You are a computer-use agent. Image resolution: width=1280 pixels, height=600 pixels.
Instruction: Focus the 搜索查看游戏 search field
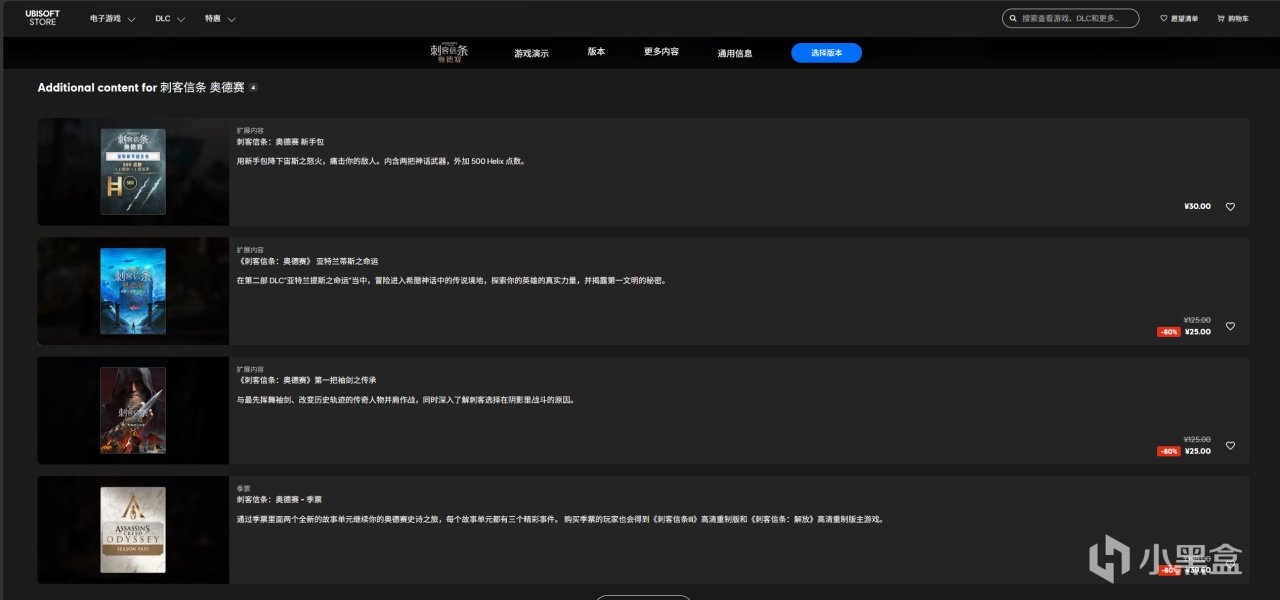1070,18
